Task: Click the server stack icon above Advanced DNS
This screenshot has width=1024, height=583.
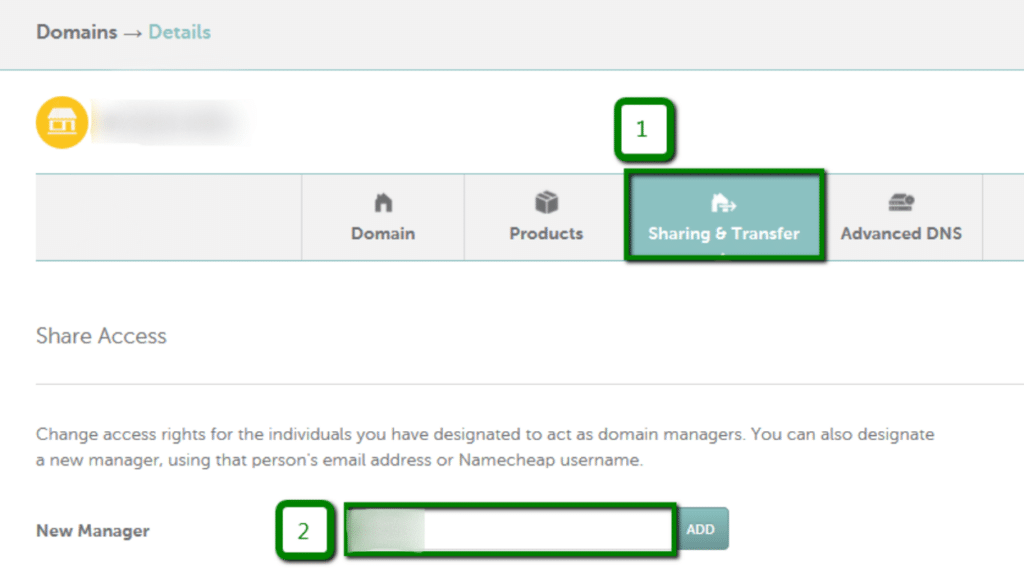Action: [900, 203]
